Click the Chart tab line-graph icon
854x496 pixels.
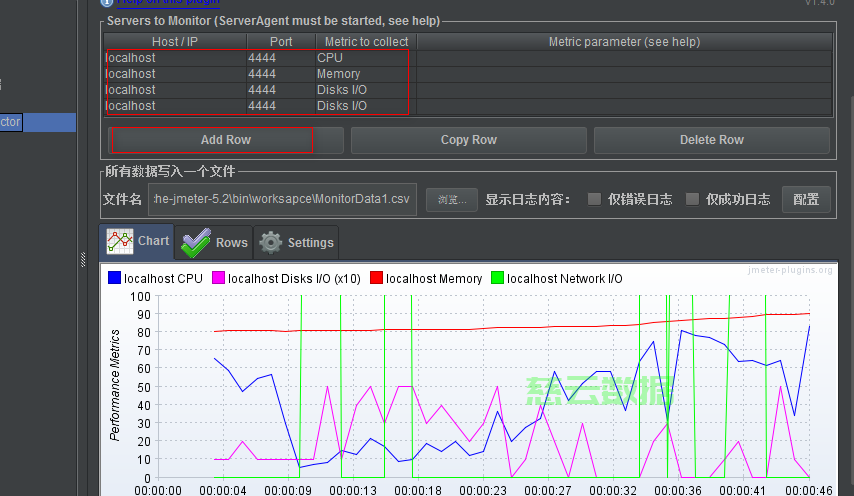pyautogui.click(x=120, y=241)
